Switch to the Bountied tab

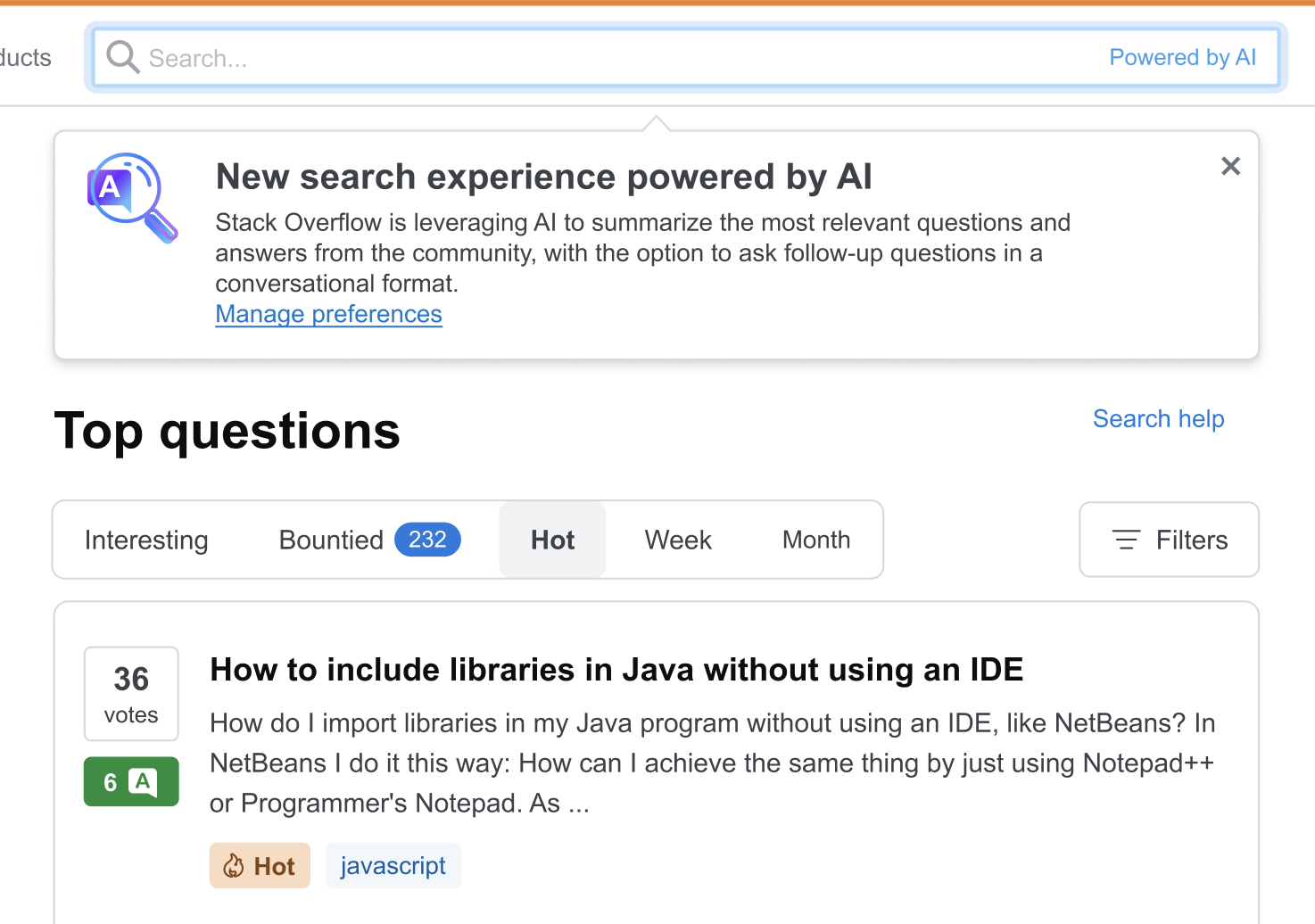point(331,540)
